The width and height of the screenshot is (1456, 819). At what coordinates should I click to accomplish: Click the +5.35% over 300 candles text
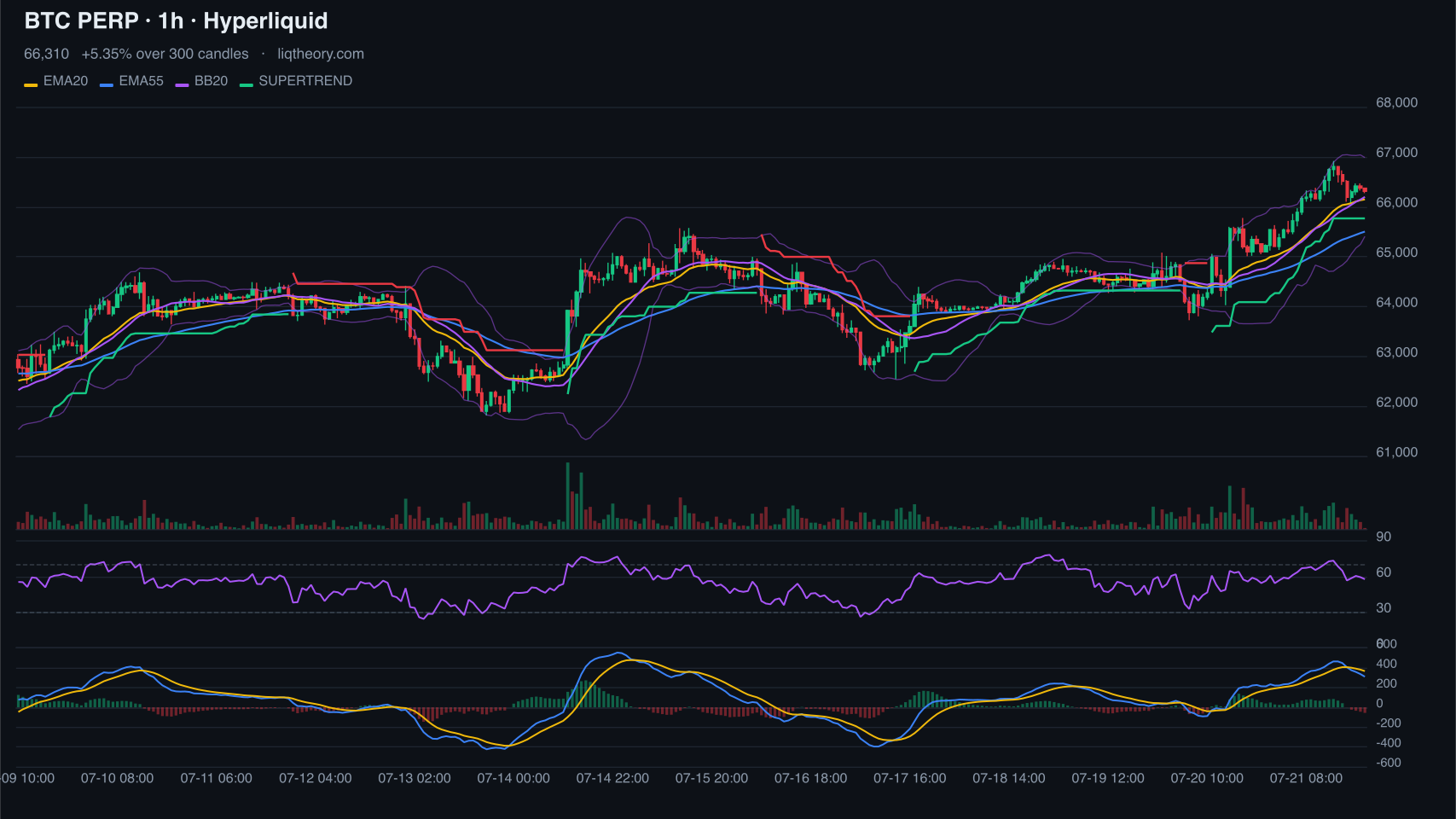[x=165, y=54]
